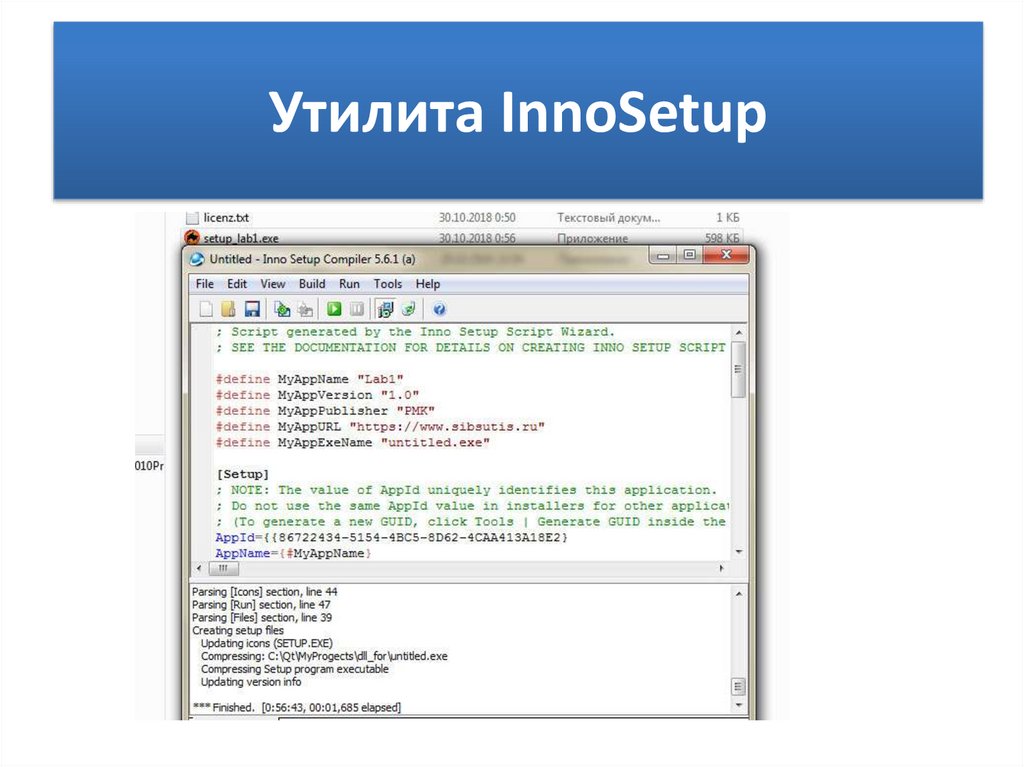1024x767 pixels.
Task: Open the View menu
Action: (x=272, y=284)
